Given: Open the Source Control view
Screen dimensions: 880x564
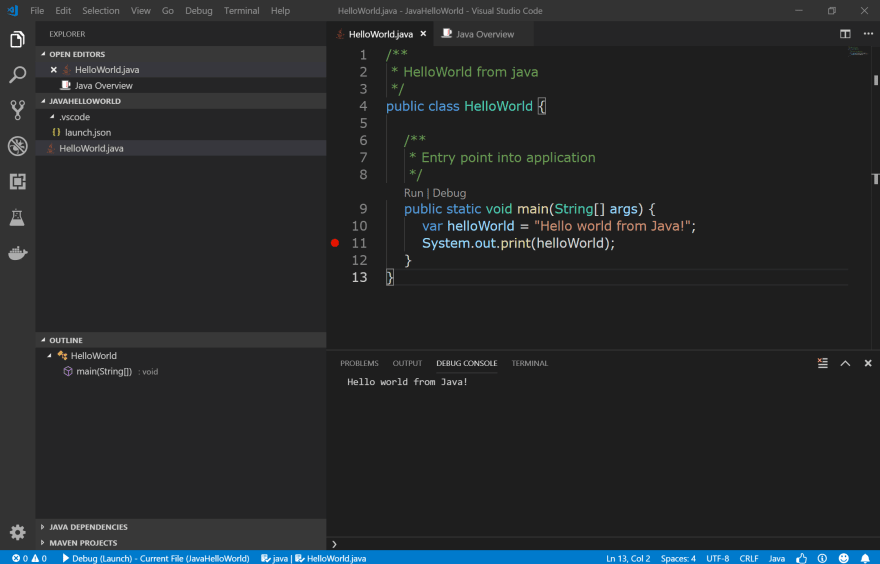Looking at the screenshot, I should pyautogui.click(x=17, y=110).
